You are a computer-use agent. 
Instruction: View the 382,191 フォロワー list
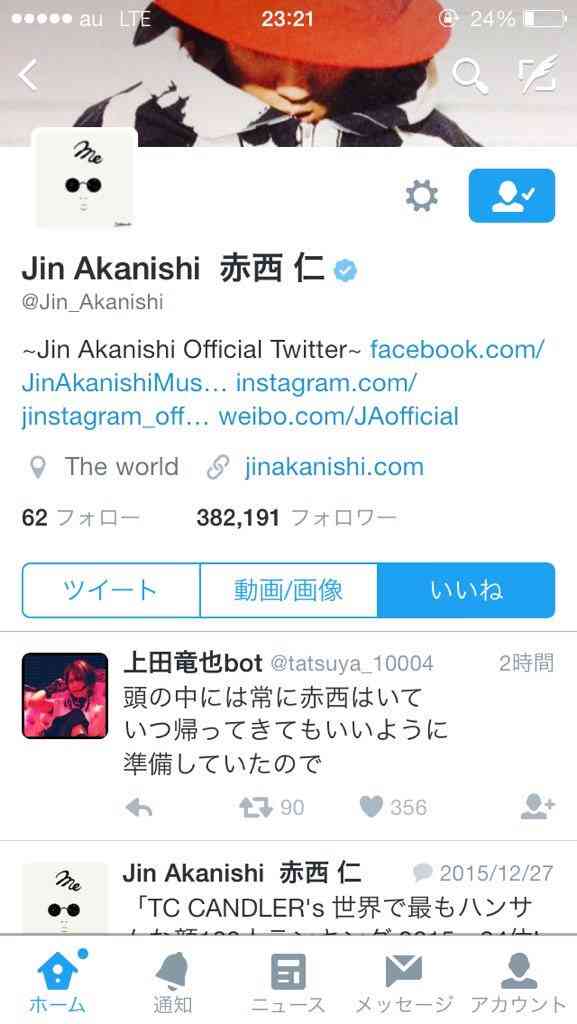296,519
